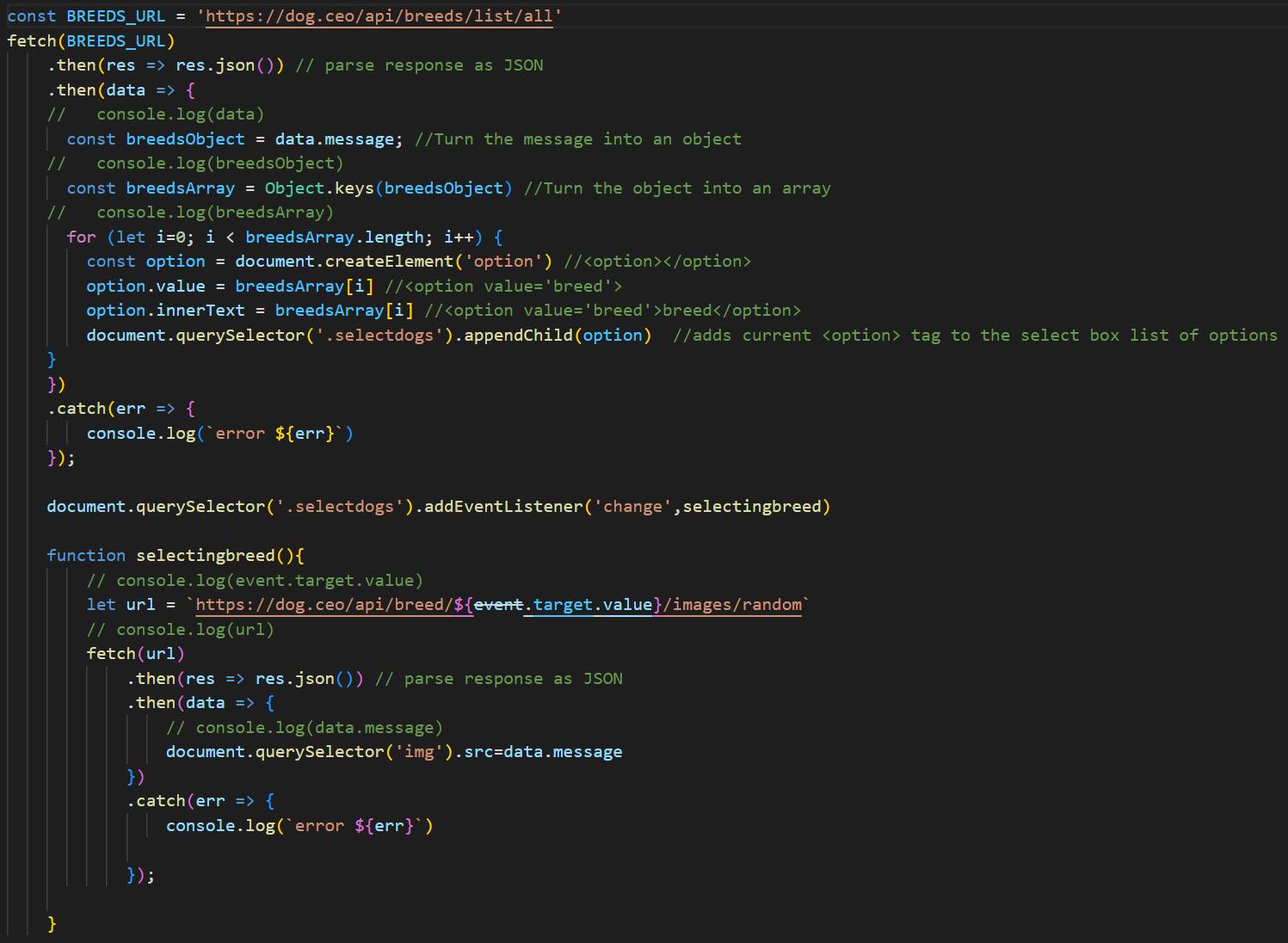Click 'appendChild' in the selectdogs line

[518, 336]
